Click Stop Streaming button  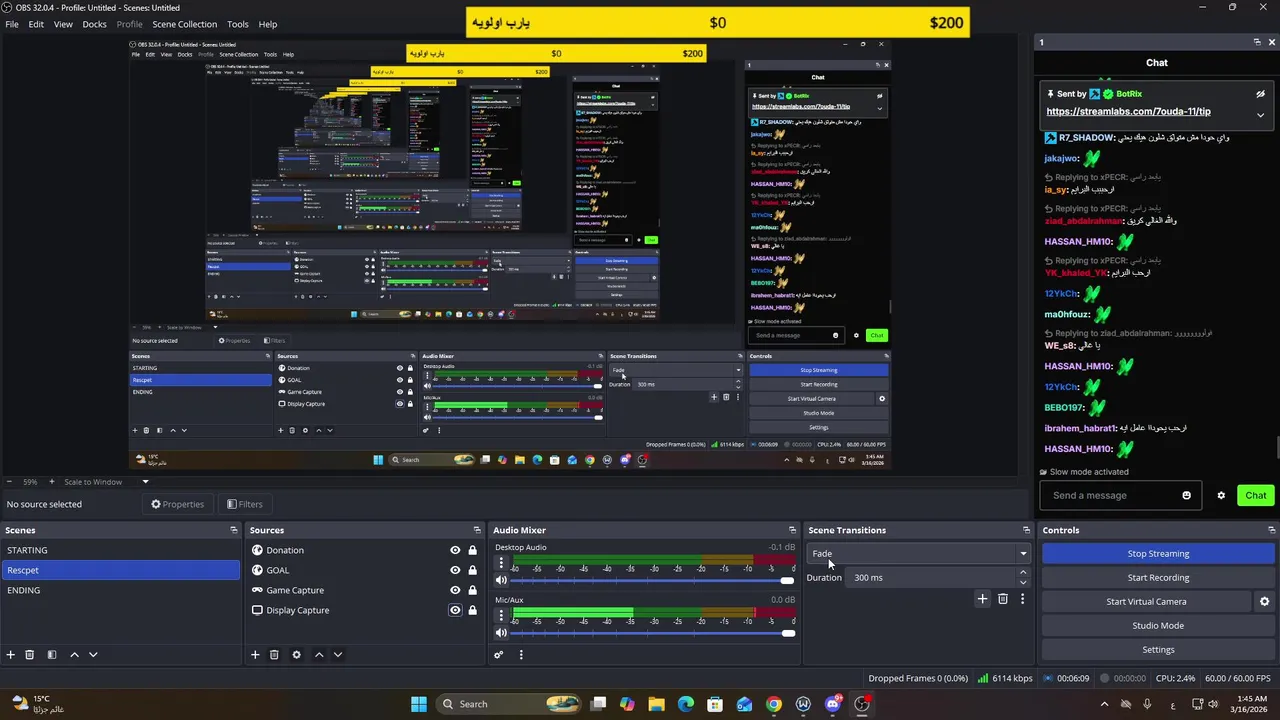pos(1158,554)
